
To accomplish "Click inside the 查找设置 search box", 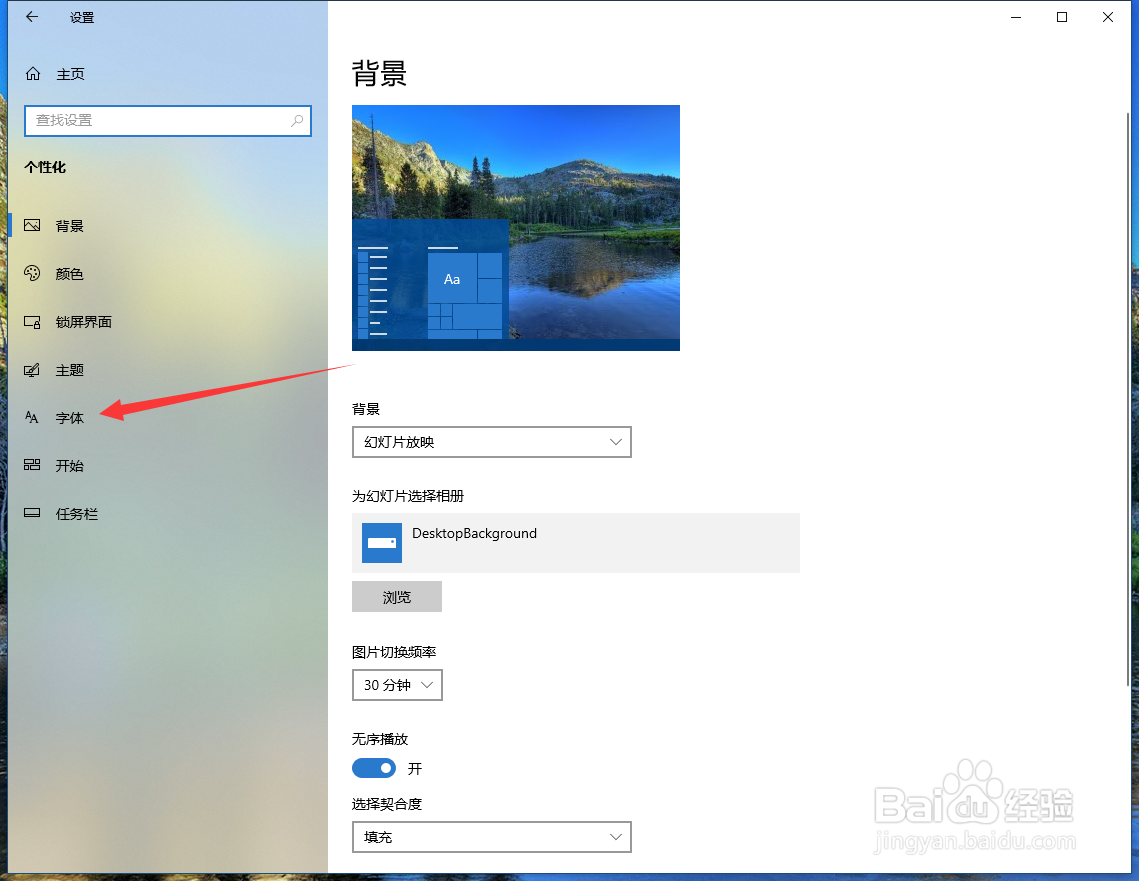I will (167, 120).
